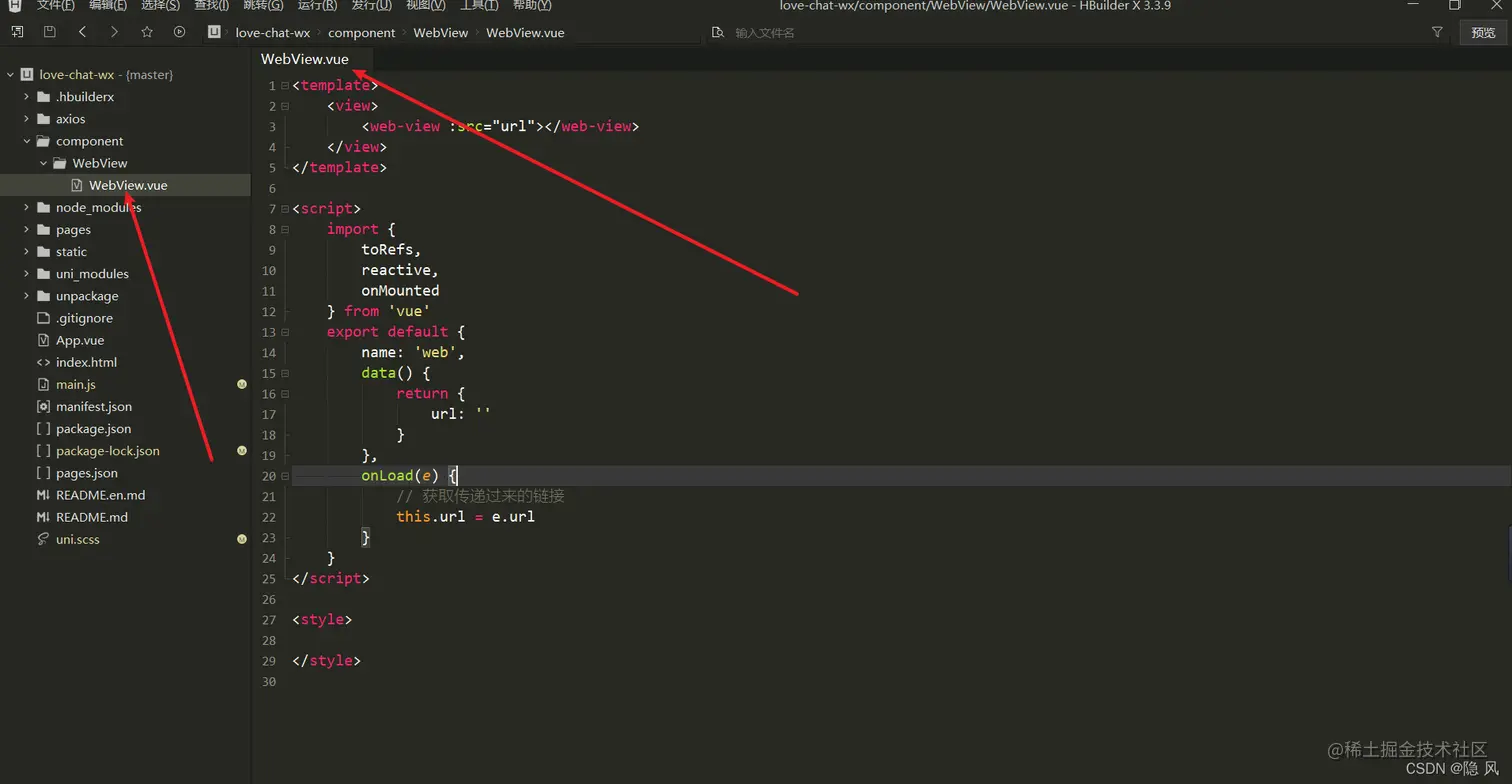Expand the uni_modules folder
The image size is (1512, 784).
tap(27, 274)
